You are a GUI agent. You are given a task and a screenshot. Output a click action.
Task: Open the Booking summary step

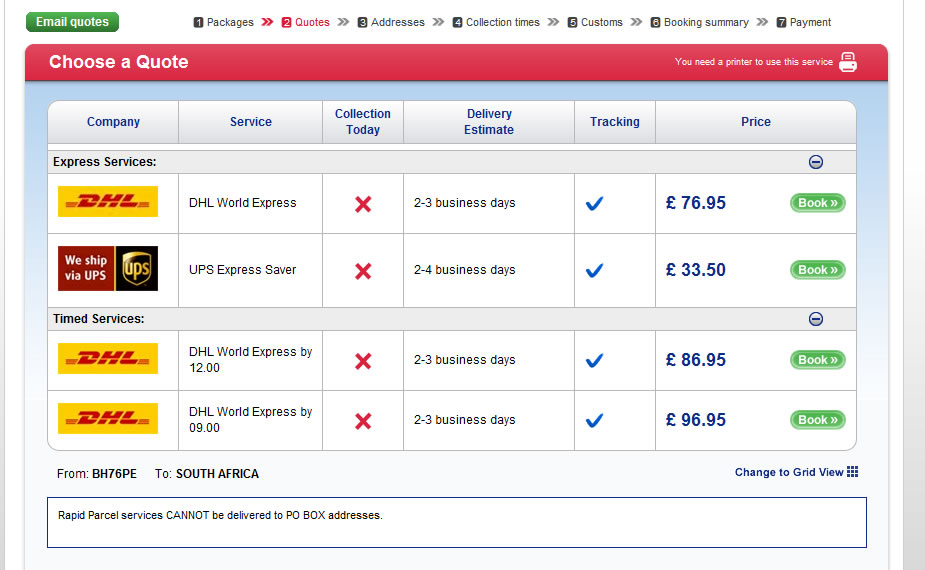coord(699,22)
